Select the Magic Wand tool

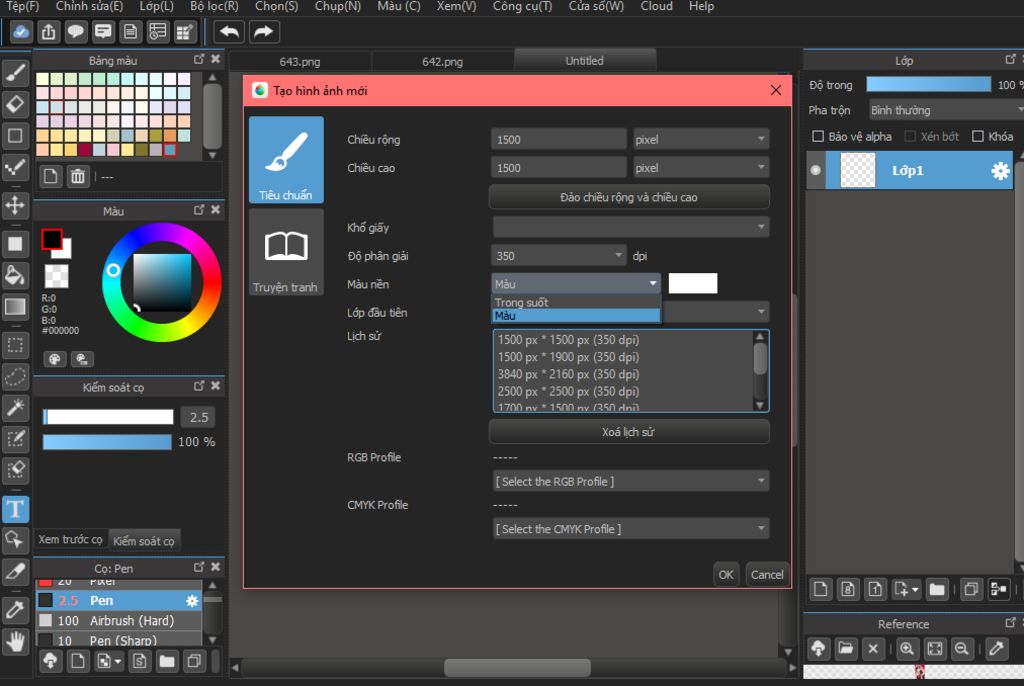tap(15, 408)
